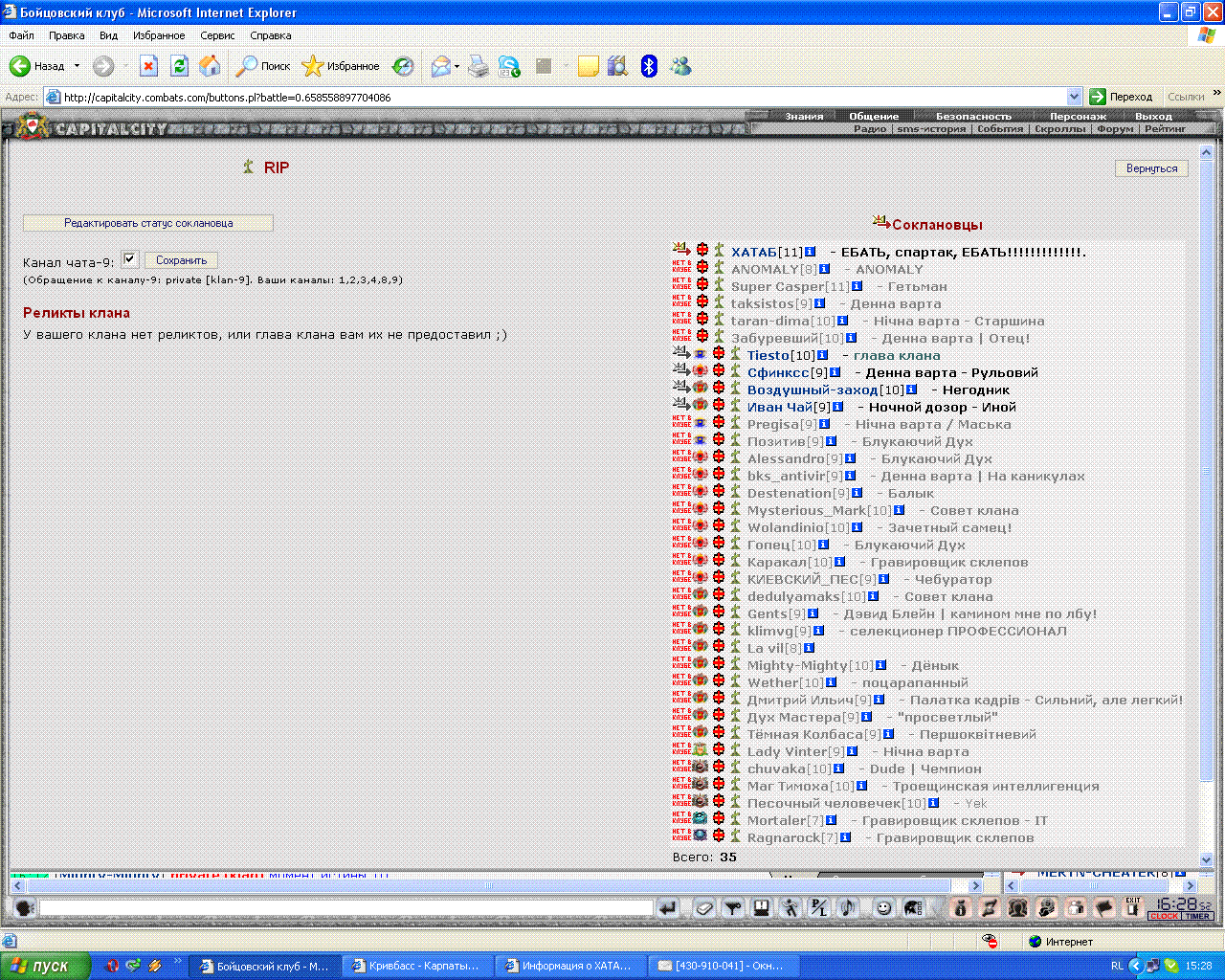Click the Mail envelope toolbar icon
This screenshot has width=1225, height=980.
coord(440,66)
